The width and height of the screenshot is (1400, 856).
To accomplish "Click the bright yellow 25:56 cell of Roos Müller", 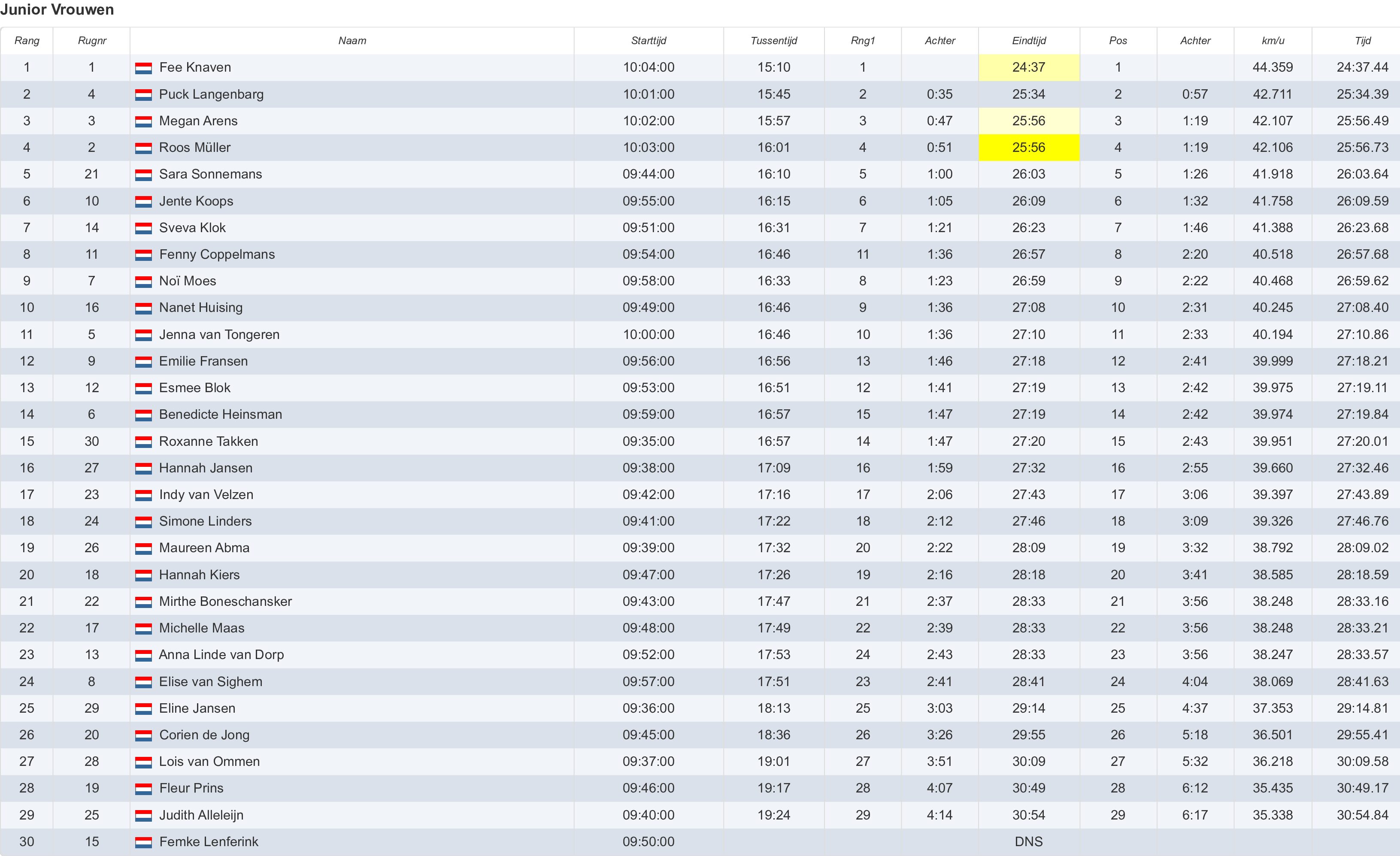I will tap(1029, 148).
